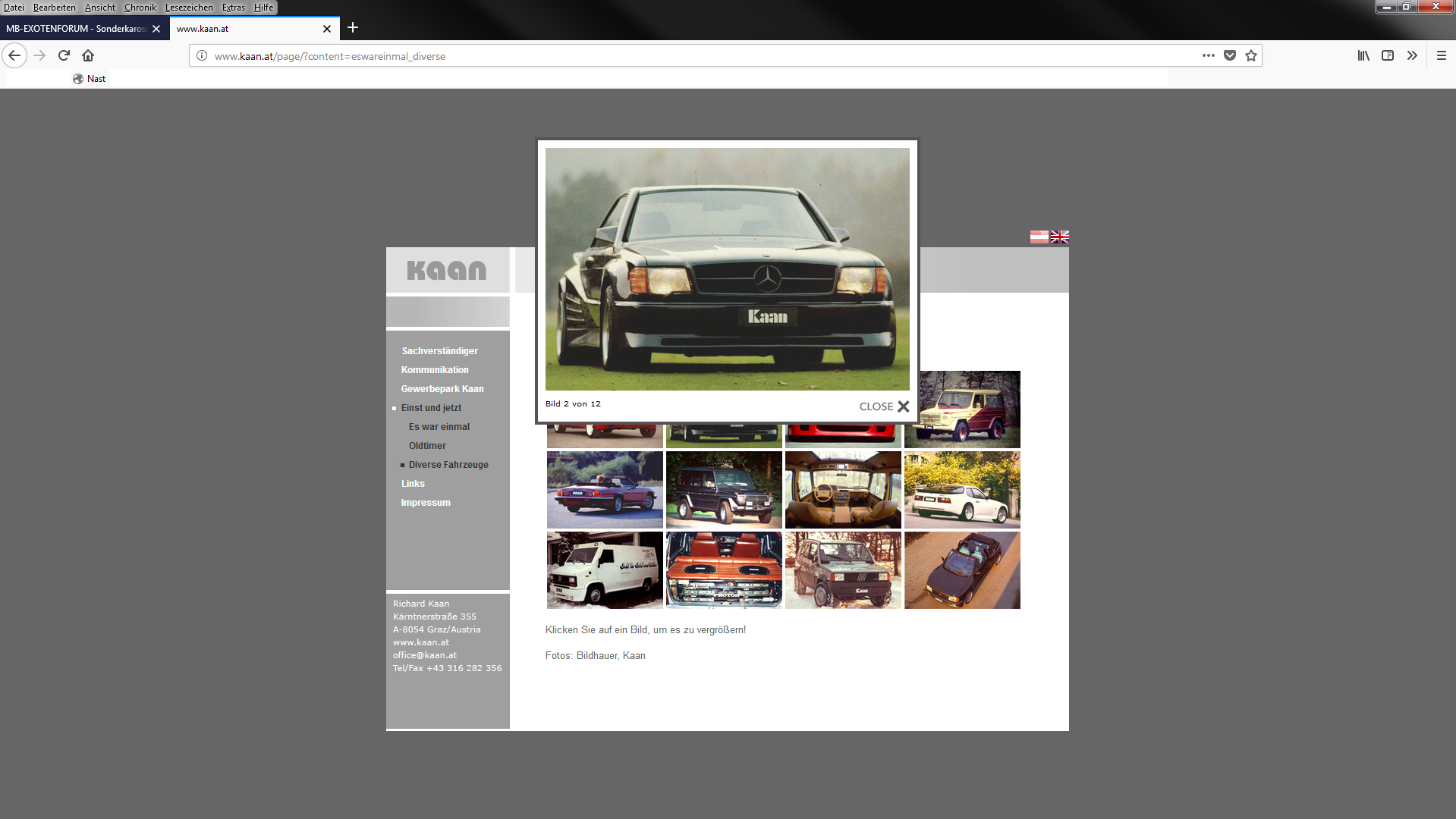The width and height of the screenshot is (1456, 819).
Task: Select the www.kaan.at tab
Action: (x=247, y=29)
